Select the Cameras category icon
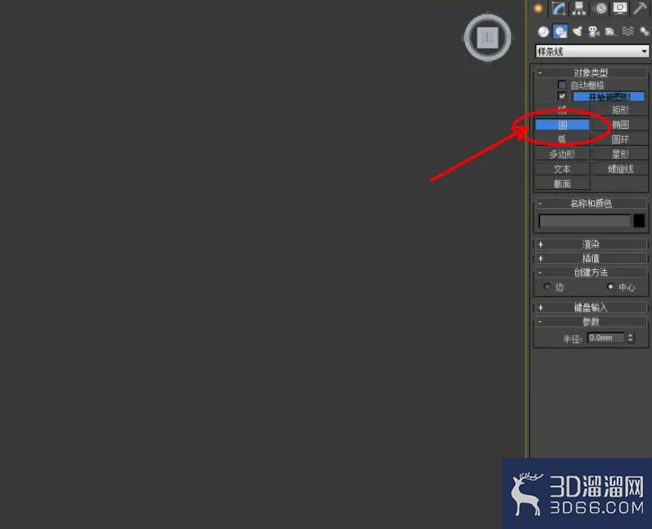Viewport: 652px width, 529px height. point(594,32)
